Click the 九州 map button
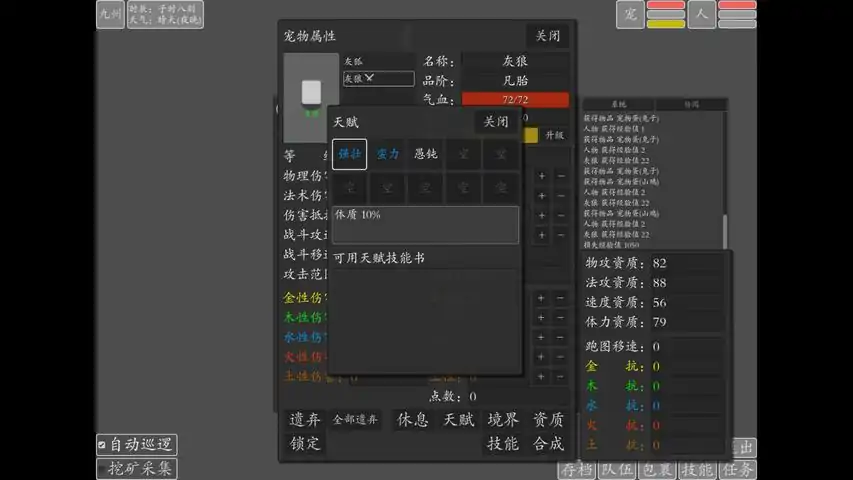The width and height of the screenshot is (853, 480). 110,14
